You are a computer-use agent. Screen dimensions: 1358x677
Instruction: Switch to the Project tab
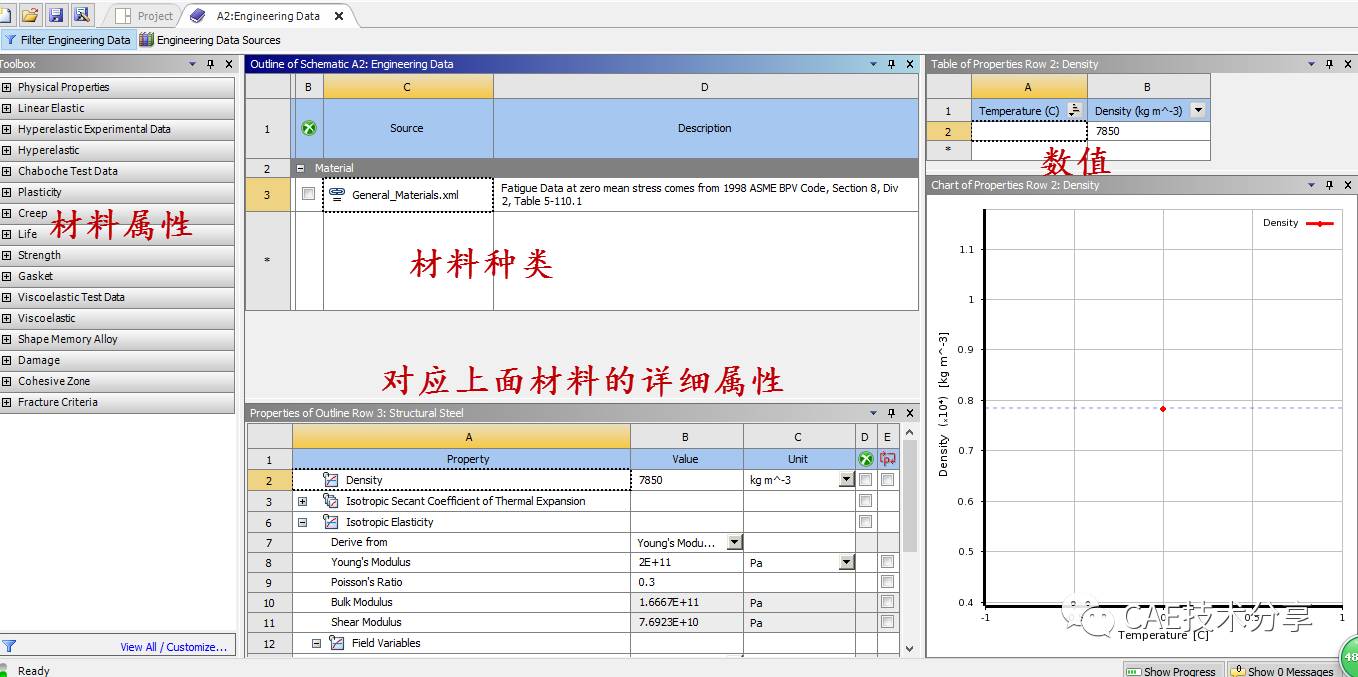click(145, 16)
